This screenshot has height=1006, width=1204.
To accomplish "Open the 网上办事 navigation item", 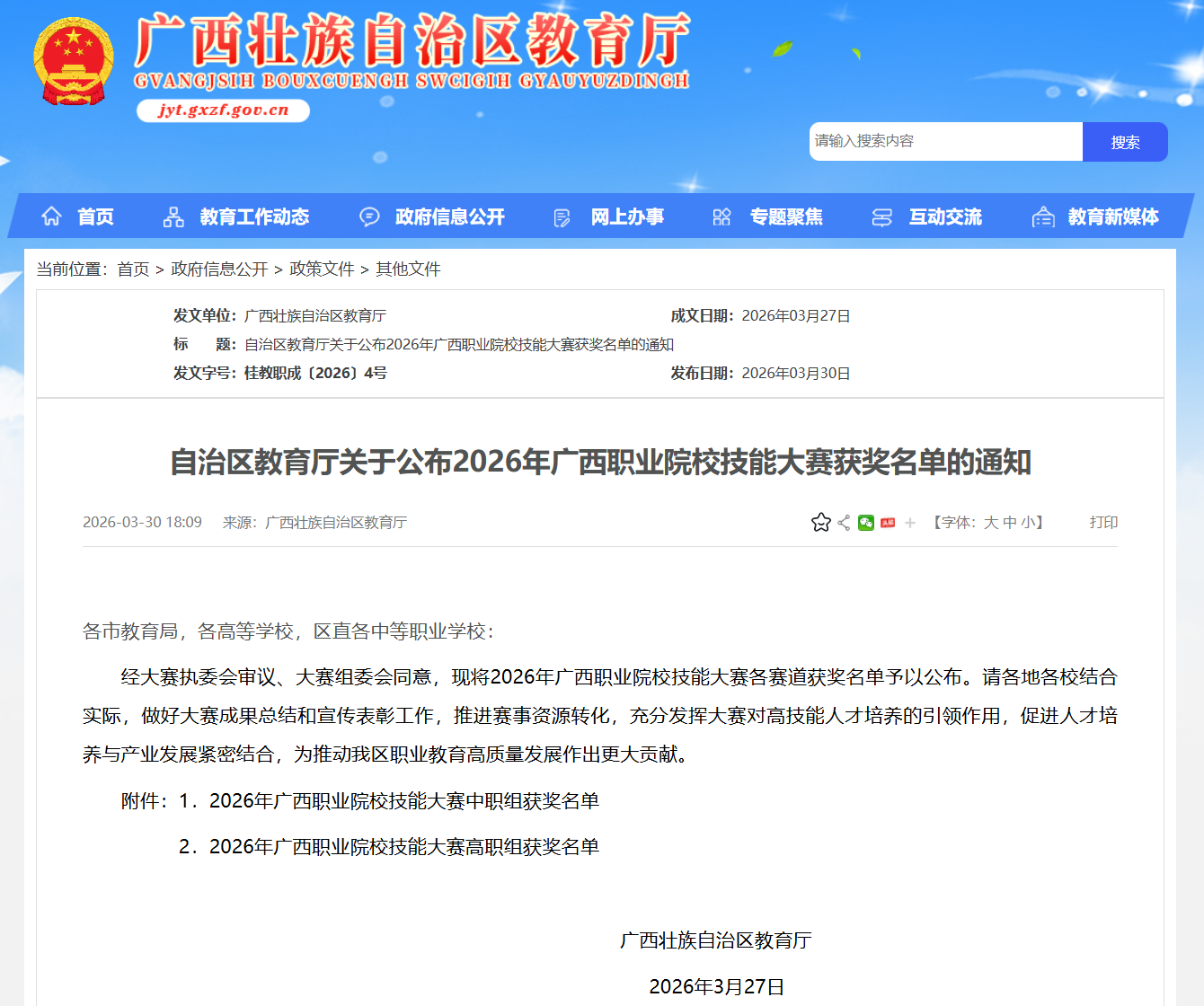I will pyautogui.click(x=627, y=217).
